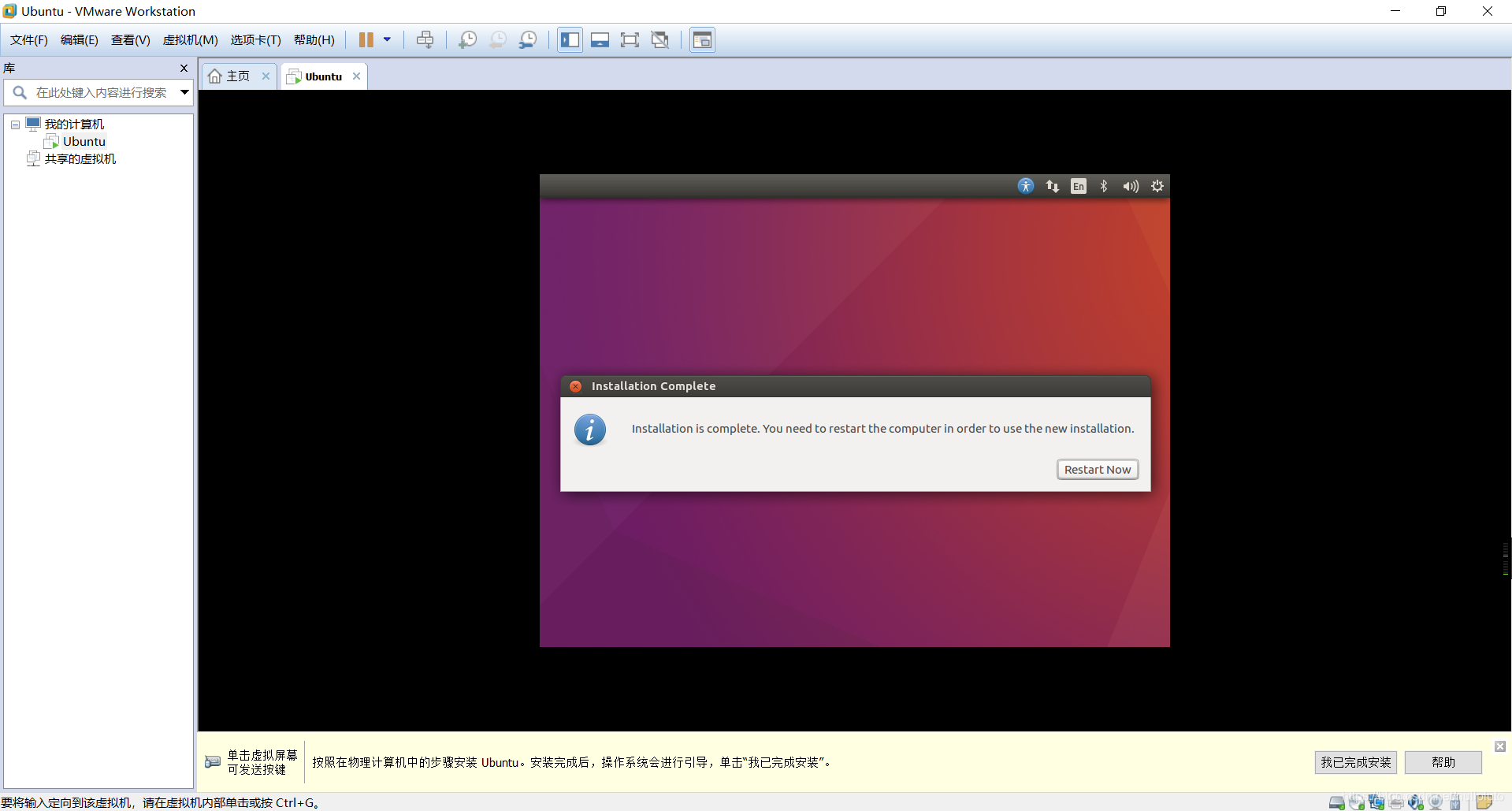Pause the virtual machine with the pause icon

pyautogui.click(x=366, y=39)
